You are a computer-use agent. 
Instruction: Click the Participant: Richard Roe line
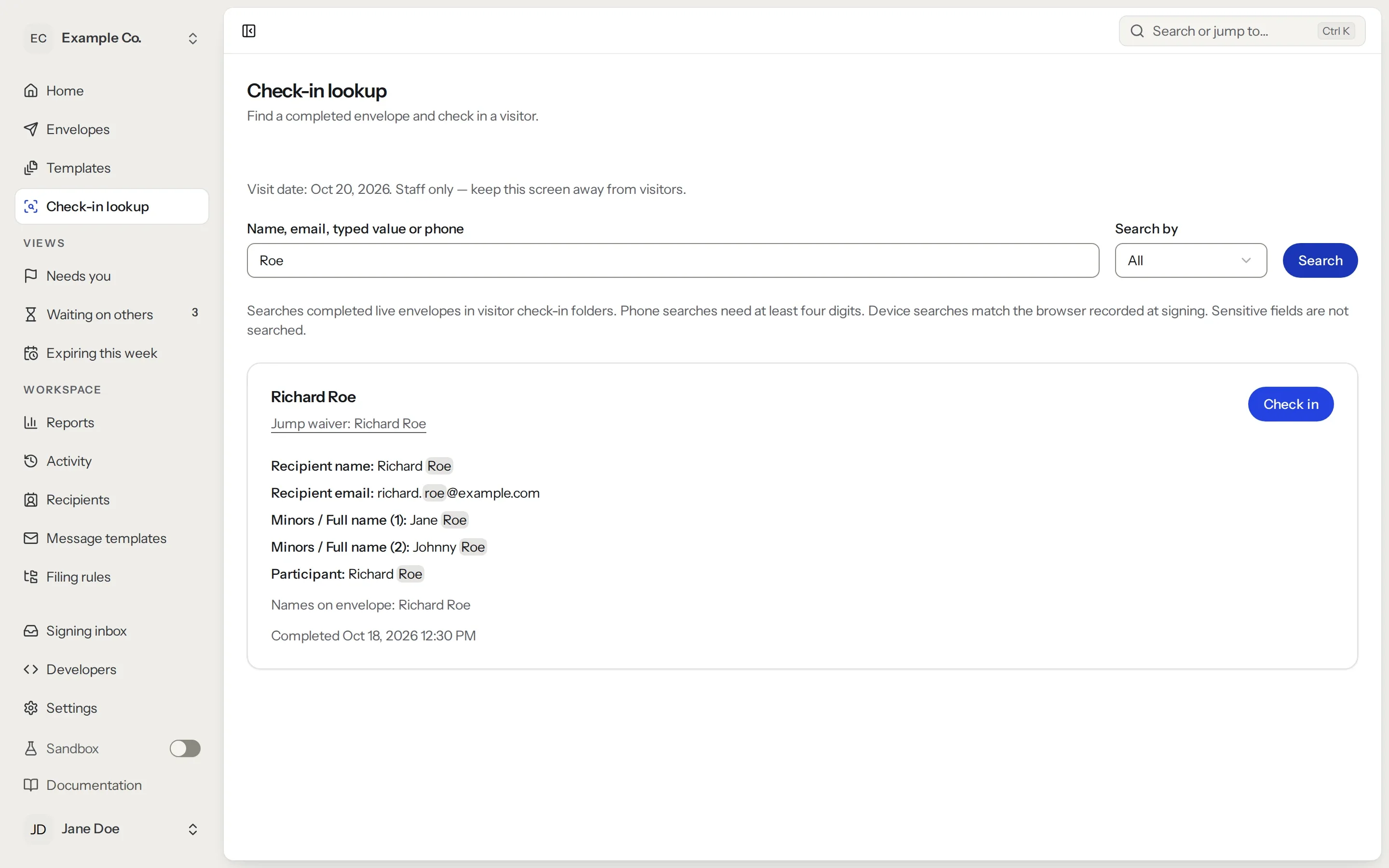click(x=347, y=574)
